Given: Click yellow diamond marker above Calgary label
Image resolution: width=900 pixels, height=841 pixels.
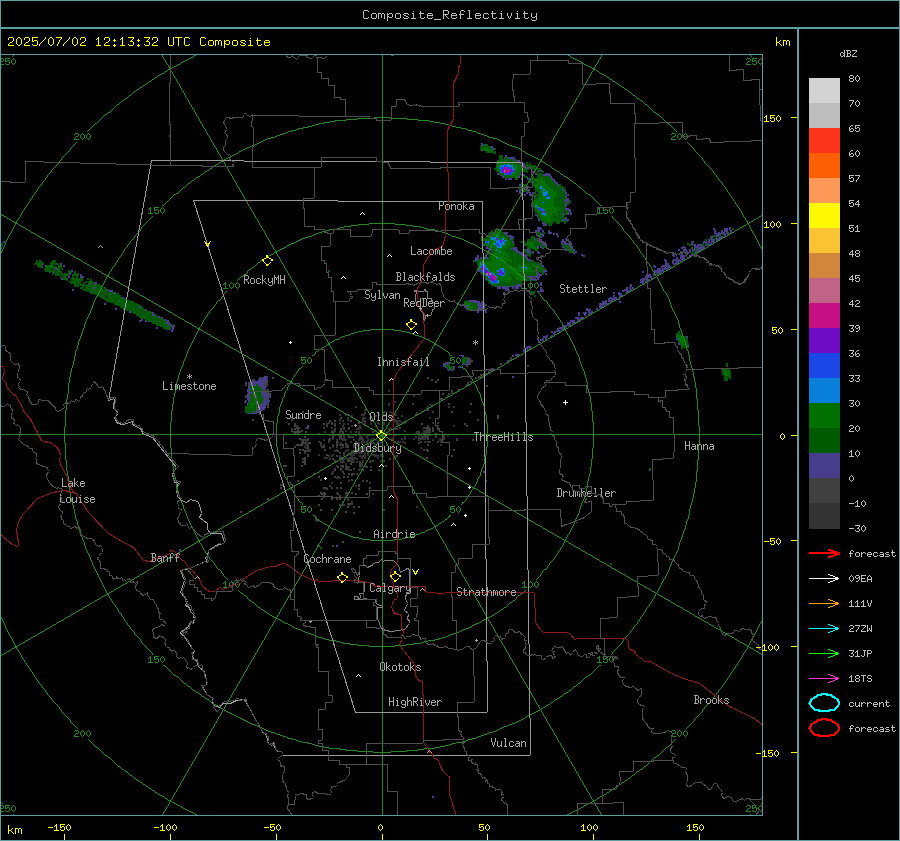Looking at the screenshot, I should [x=395, y=576].
